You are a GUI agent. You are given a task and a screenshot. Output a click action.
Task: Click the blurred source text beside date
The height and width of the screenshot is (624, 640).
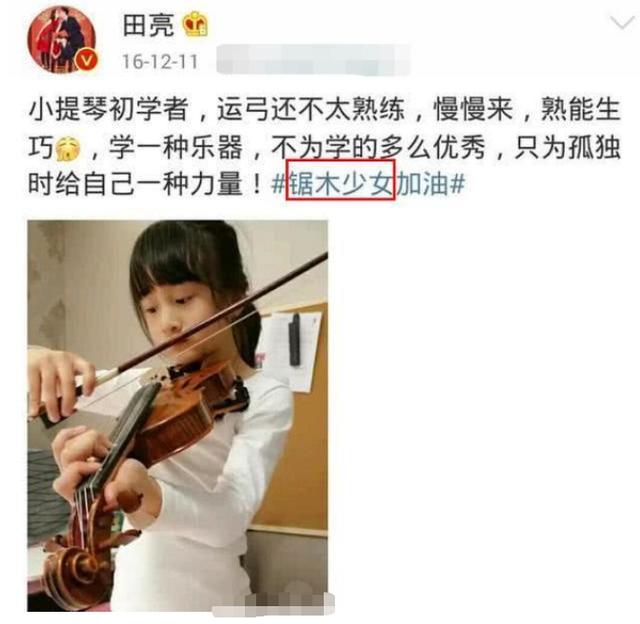pyautogui.click(x=313, y=60)
